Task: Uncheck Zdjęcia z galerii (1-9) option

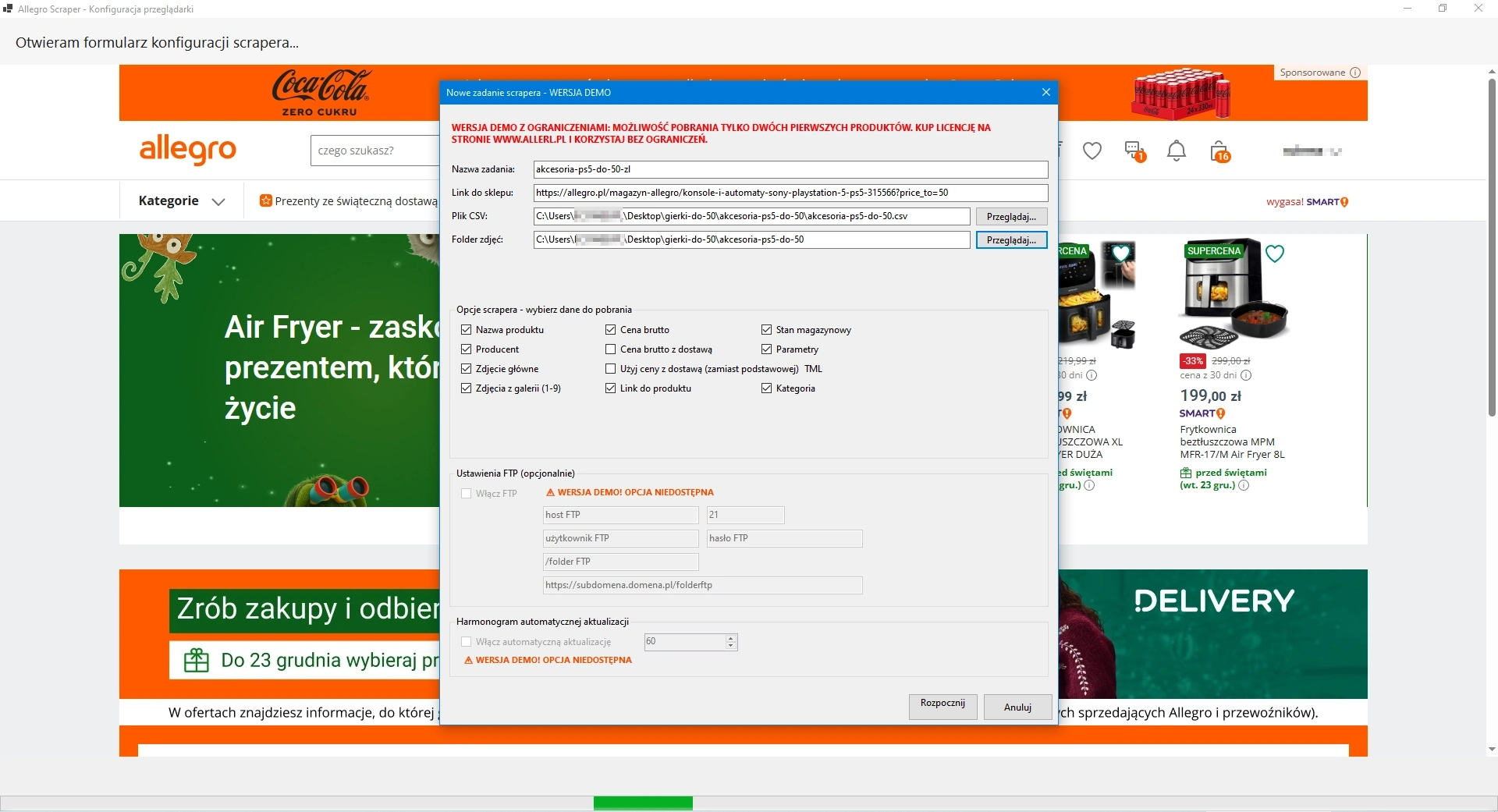Action: [467, 388]
